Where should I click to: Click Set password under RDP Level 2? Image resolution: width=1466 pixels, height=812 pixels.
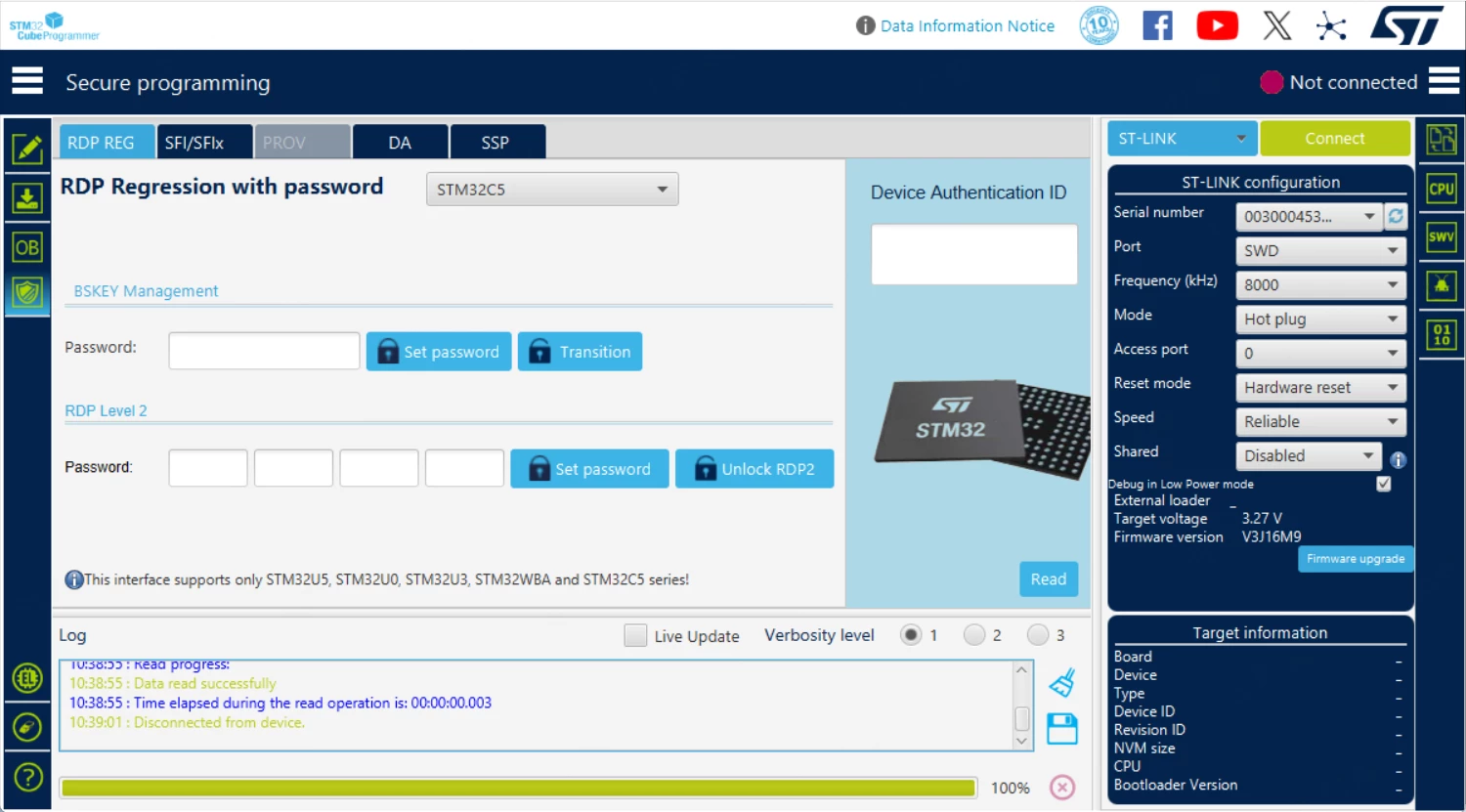pyautogui.click(x=589, y=469)
